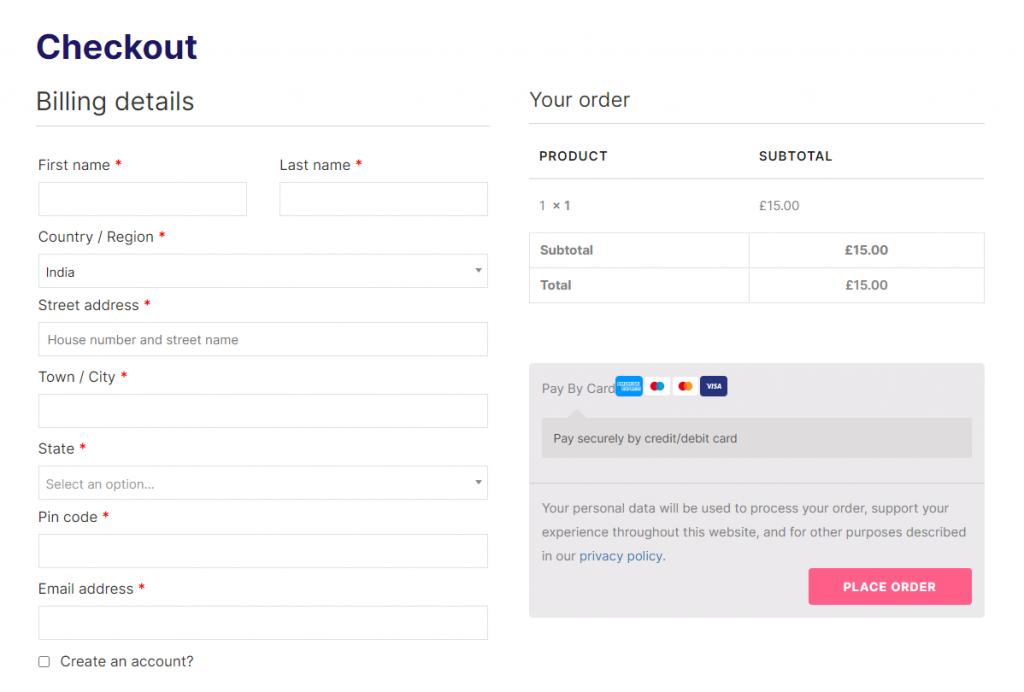The image size is (1024, 692).
Task: Focus the Last name field
Action: point(383,199)
